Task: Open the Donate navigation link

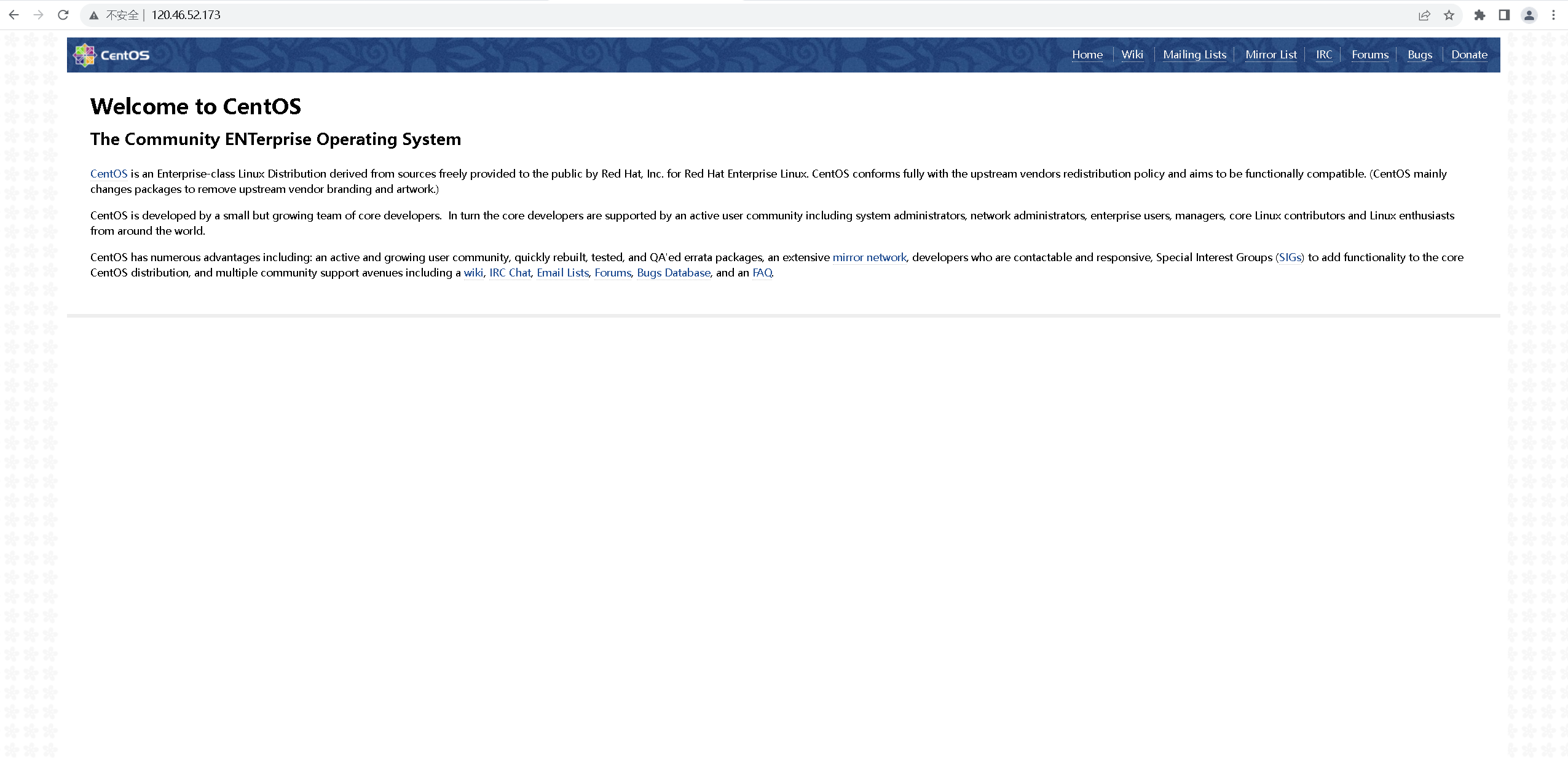Action: tap(1469, 55)
